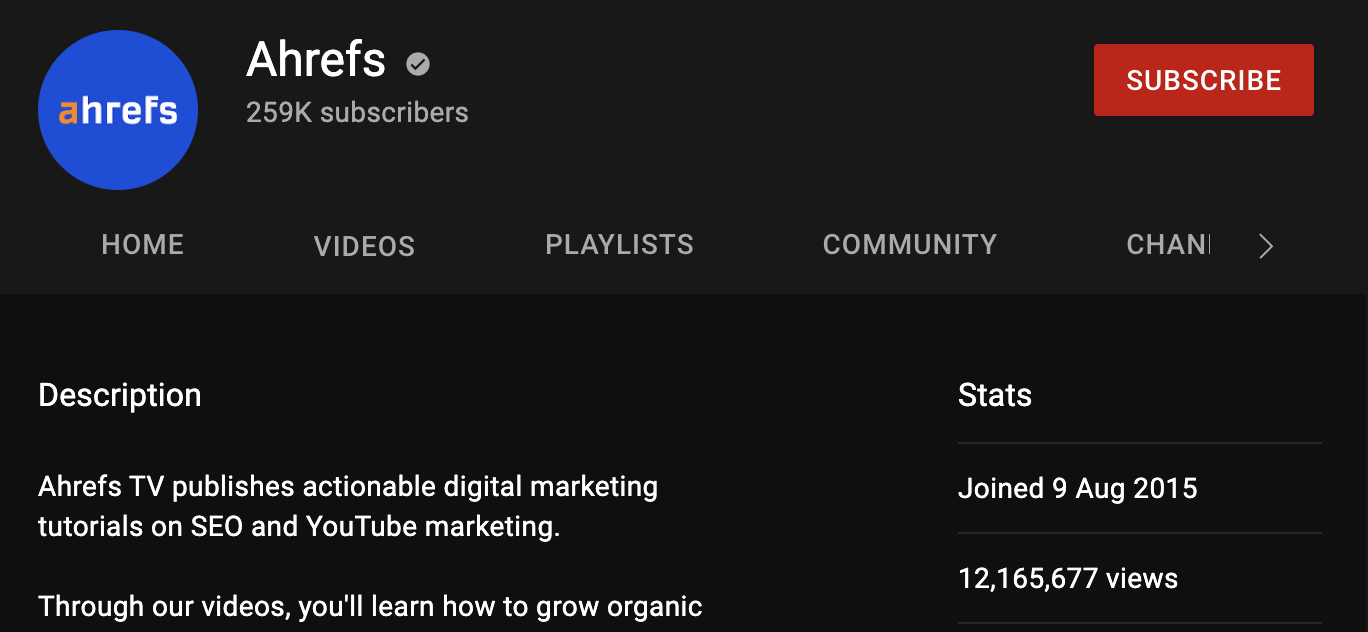Open the HOME tab
The image size is (1368, 632).
click(x=143, y=245)
